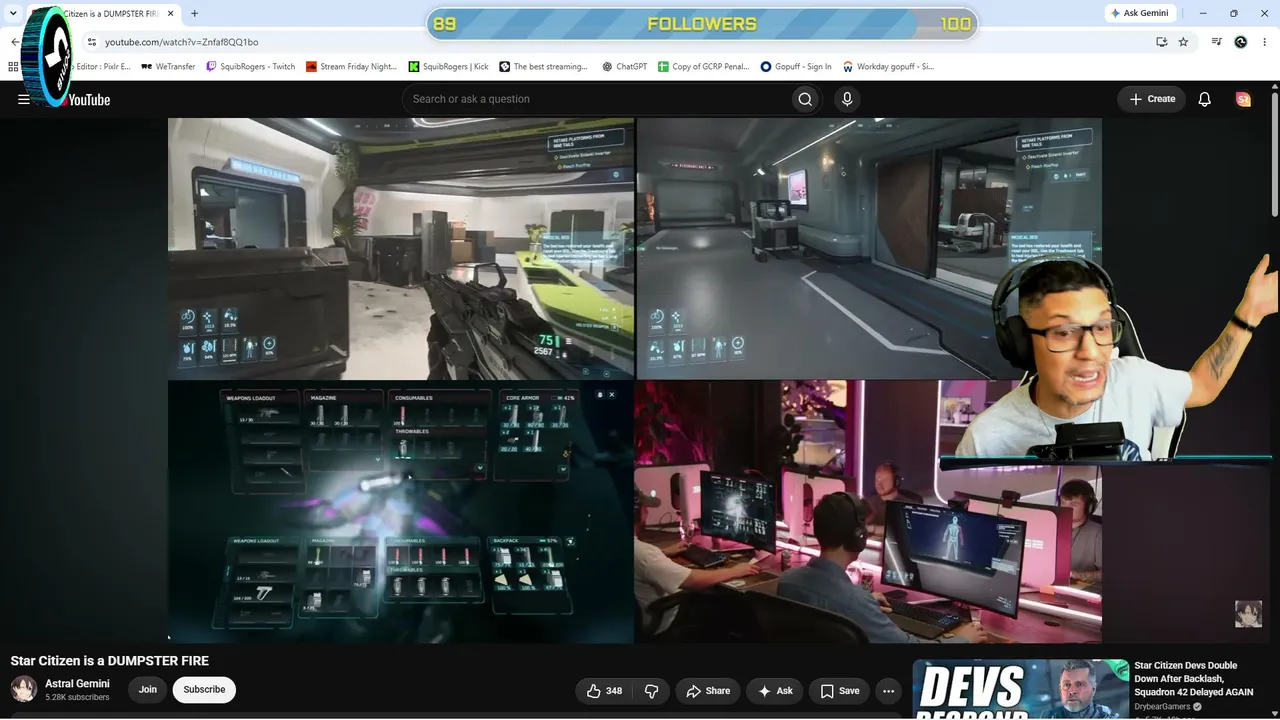
Task: Click the Create button
Action: click(x=1152, y=99)
